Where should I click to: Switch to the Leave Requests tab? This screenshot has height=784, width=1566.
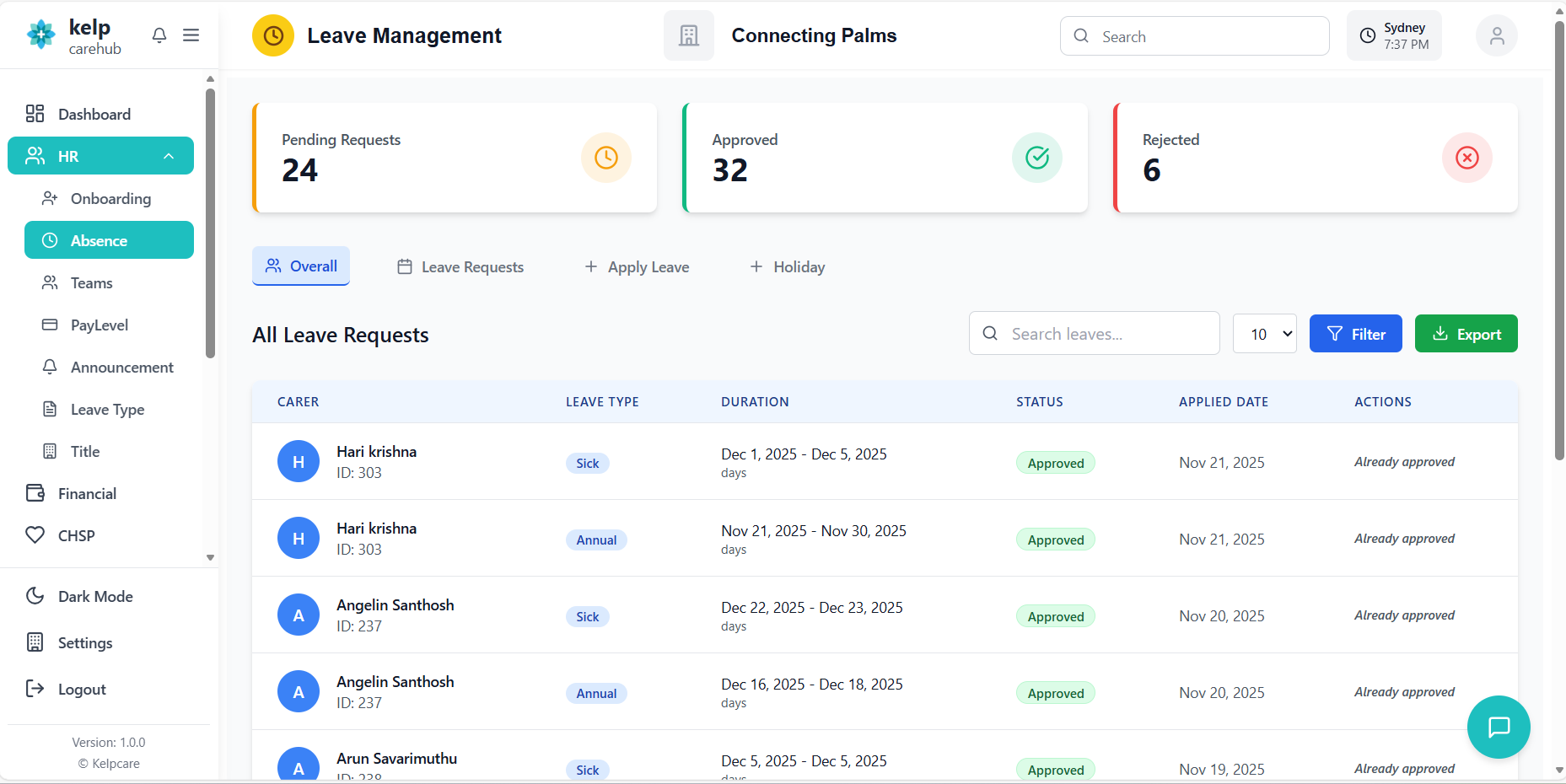(460, 267)
